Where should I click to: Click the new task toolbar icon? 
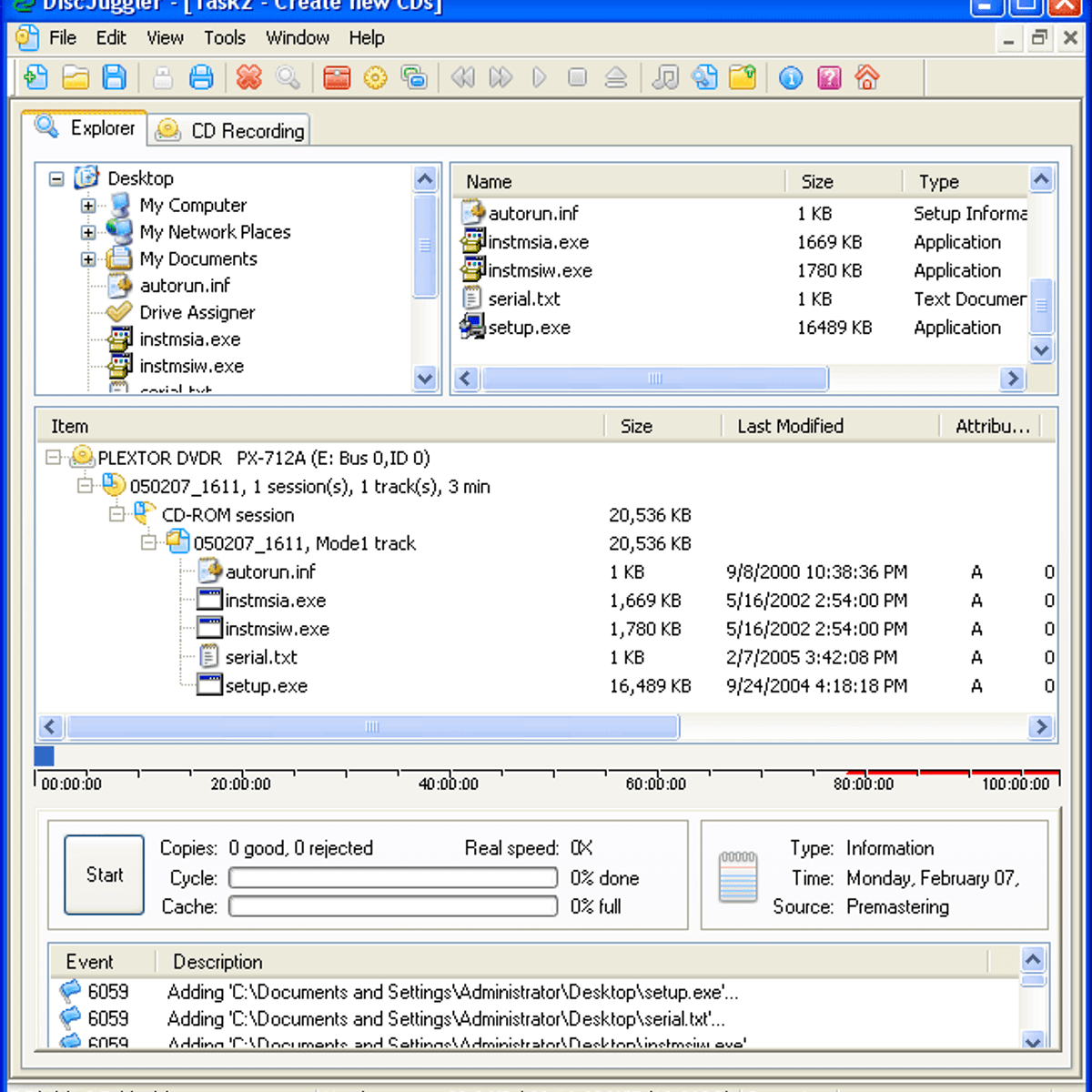coord(36,78)
